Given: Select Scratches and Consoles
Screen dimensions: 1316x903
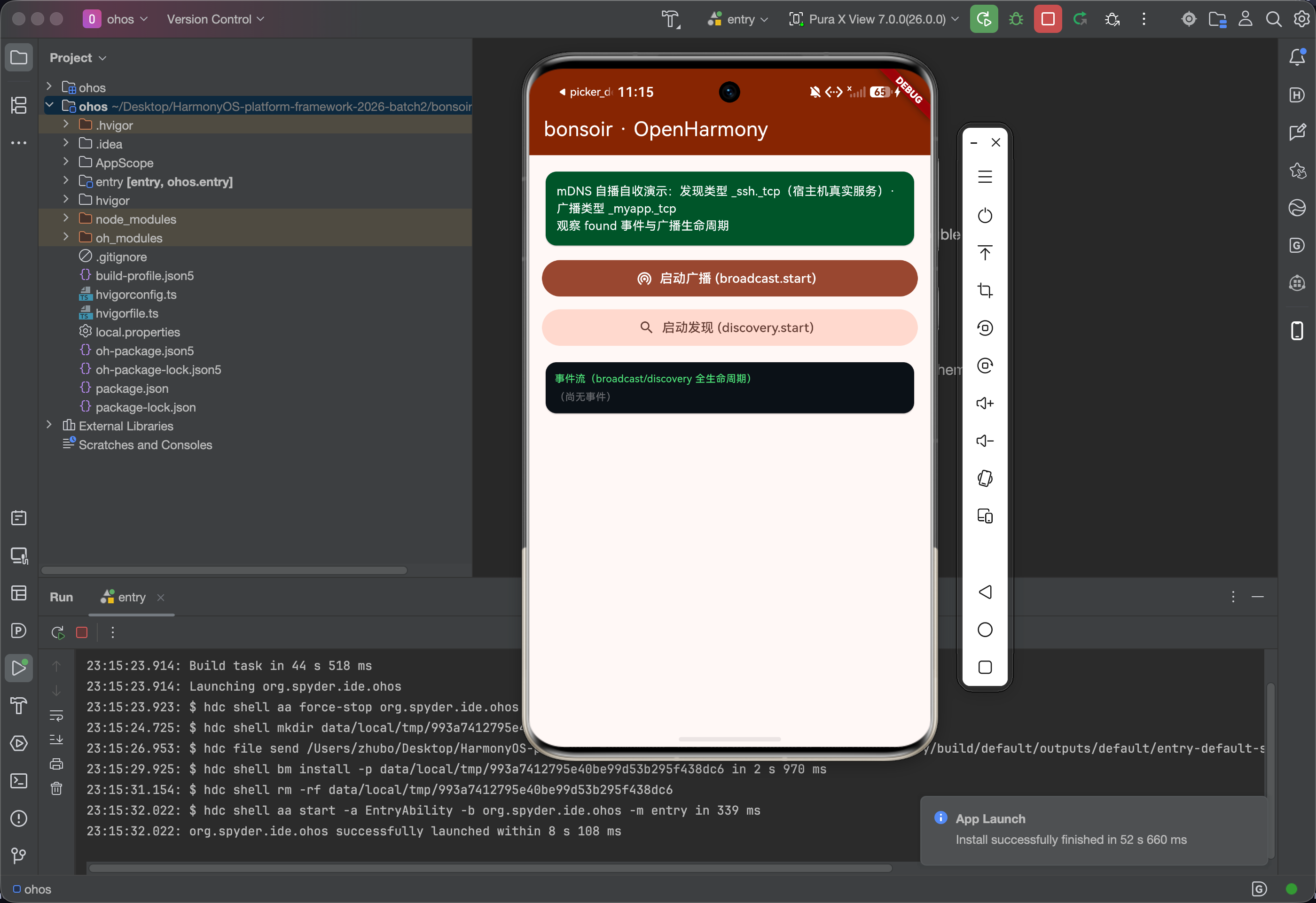Looking at the screenshot, I should pos(146,444).
